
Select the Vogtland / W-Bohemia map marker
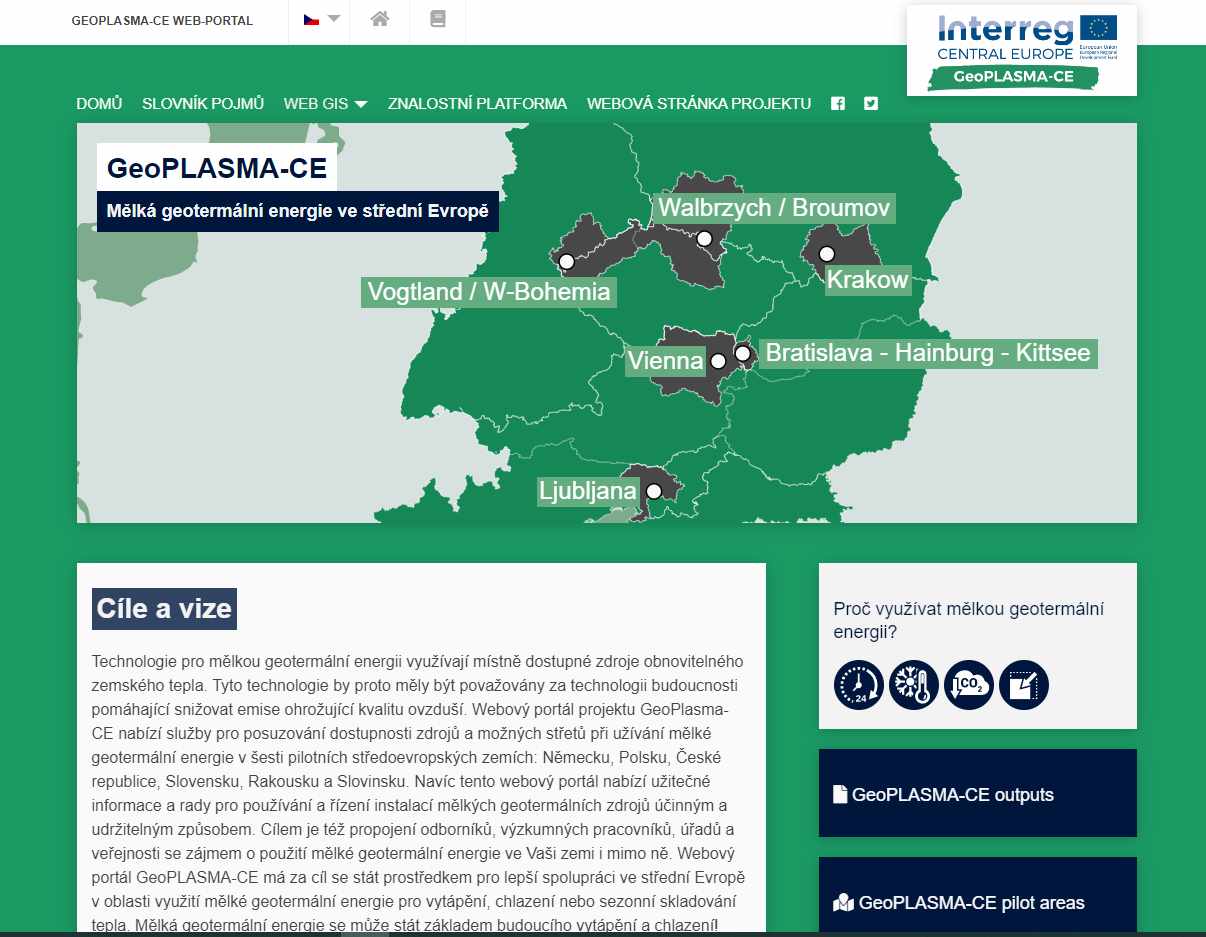(x=567, y=262)
